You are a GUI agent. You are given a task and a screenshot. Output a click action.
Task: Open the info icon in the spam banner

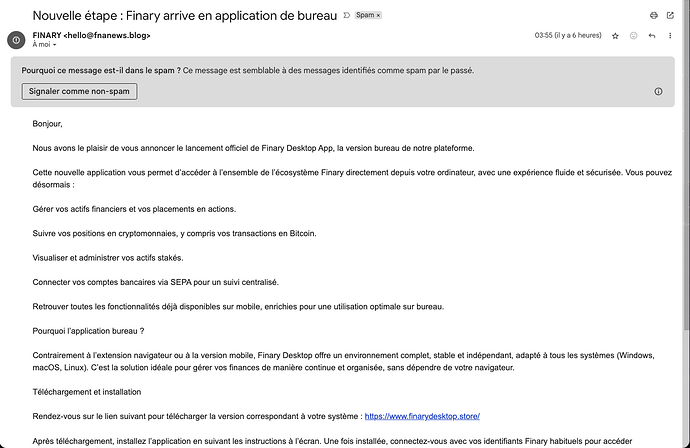[658, 92]
